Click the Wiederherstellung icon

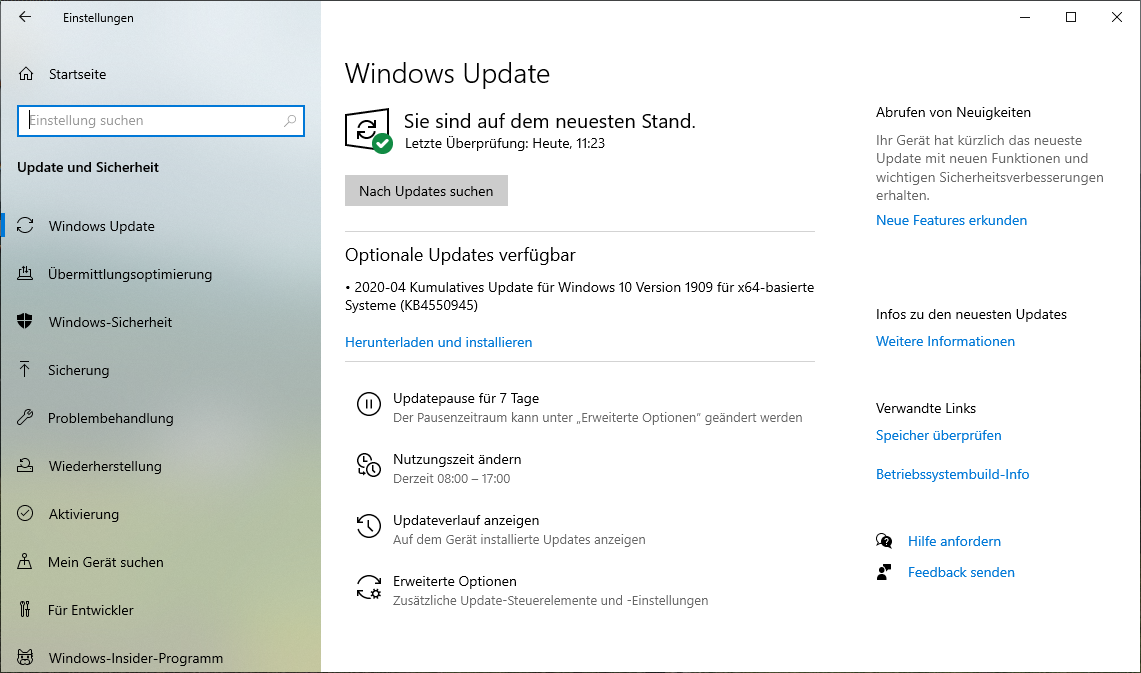[x=25, y=466]
